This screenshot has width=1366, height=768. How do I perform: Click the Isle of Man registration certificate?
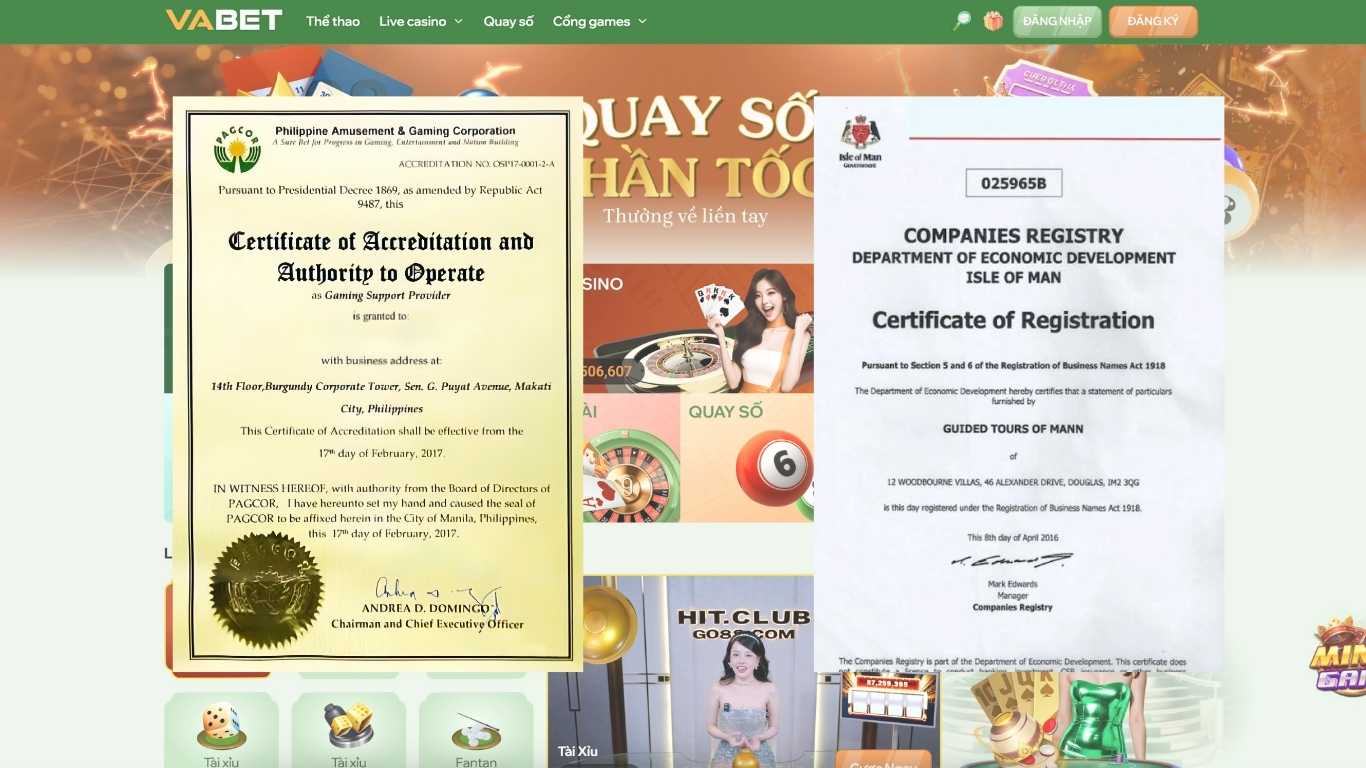coord(1019,384)
